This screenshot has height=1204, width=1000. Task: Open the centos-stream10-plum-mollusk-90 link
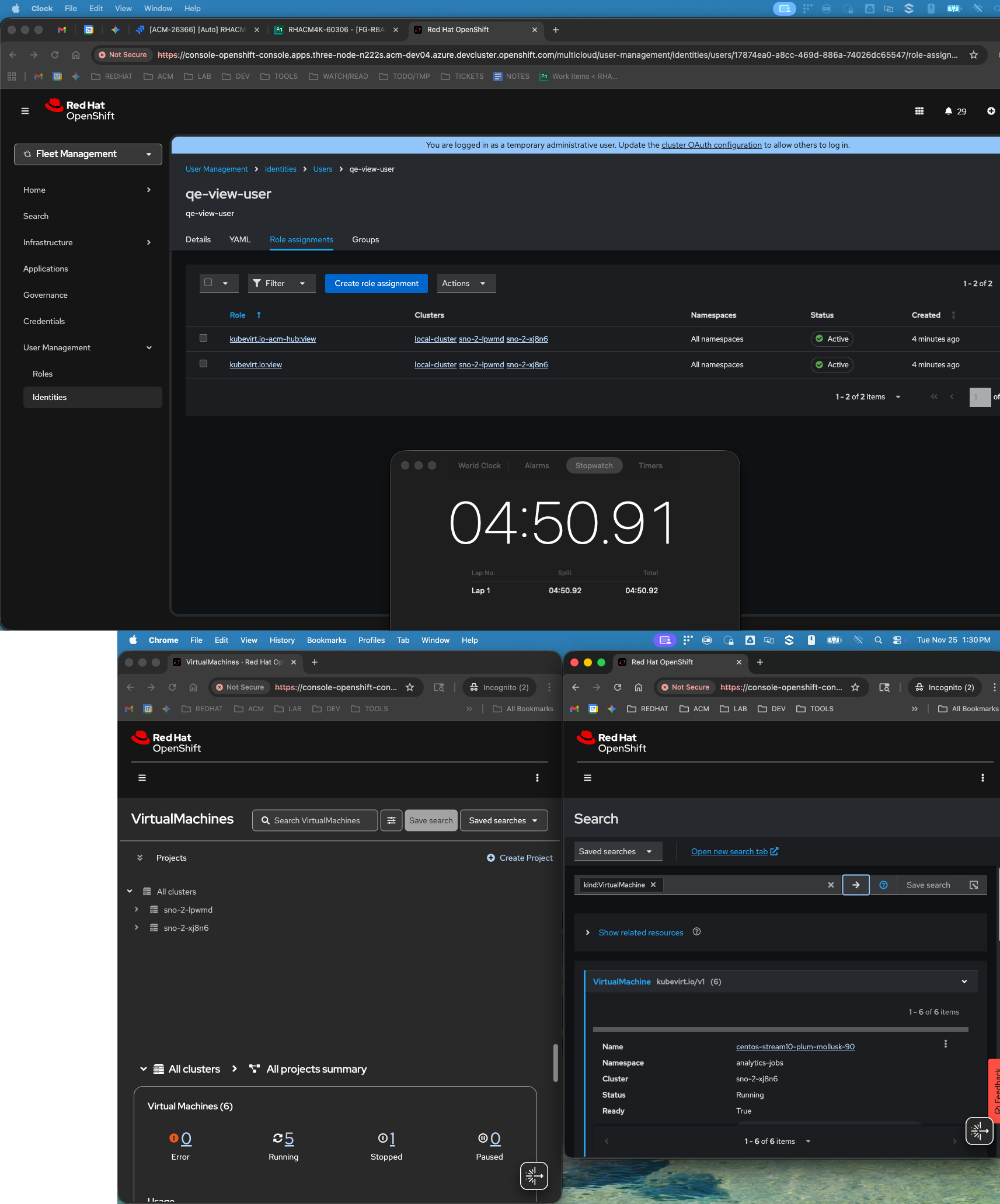[795, 1046]
